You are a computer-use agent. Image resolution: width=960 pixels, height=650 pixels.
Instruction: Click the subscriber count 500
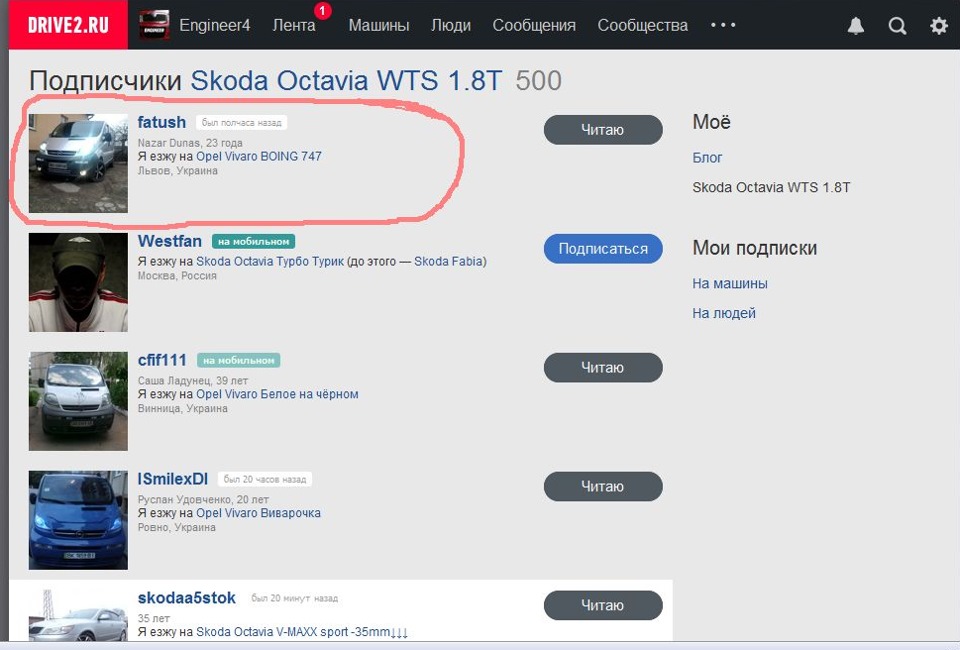538,81
